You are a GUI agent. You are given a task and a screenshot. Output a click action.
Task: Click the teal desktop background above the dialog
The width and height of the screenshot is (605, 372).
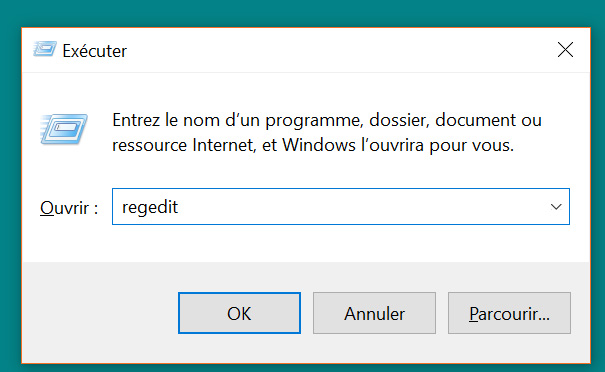(302, 13)
